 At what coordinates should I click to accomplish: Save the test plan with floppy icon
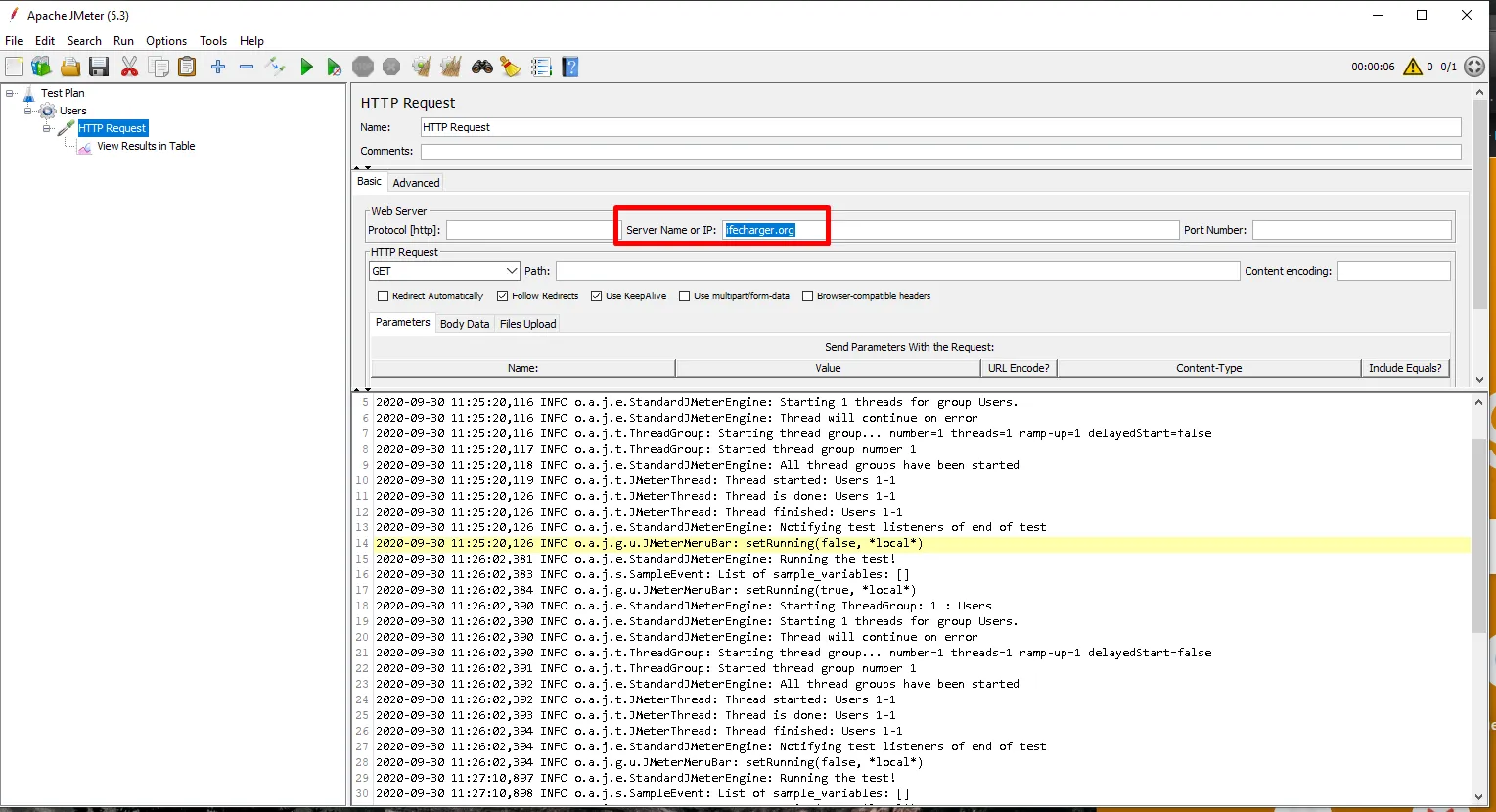[x=99, y=67]
